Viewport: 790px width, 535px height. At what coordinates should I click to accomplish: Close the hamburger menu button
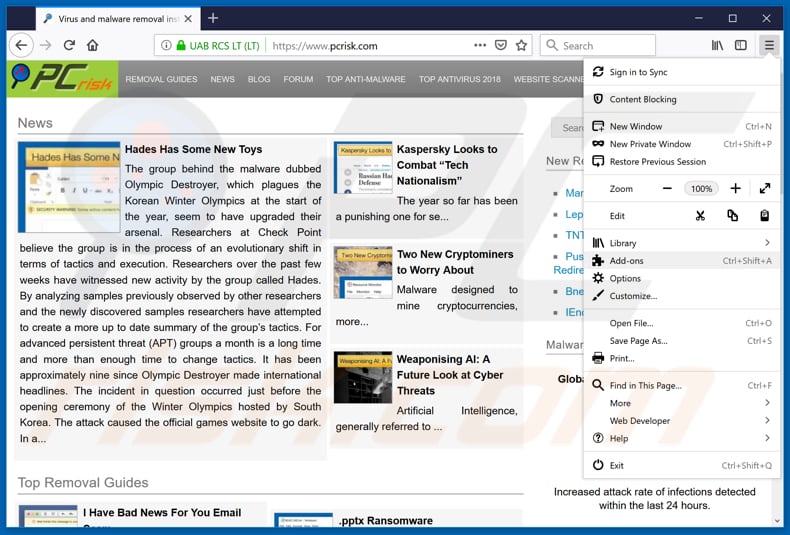coord(768,45)
